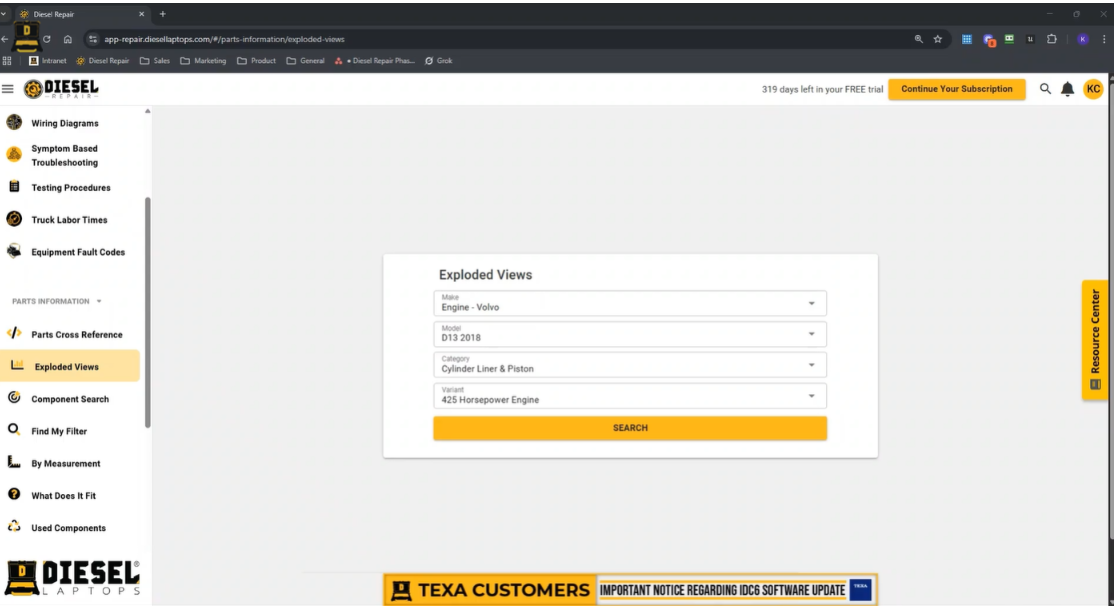The height and width of the screenshot is (614, 1119).
Task: Expand the Model dropdown showing D13 2018
Action: tap(630, 334)
